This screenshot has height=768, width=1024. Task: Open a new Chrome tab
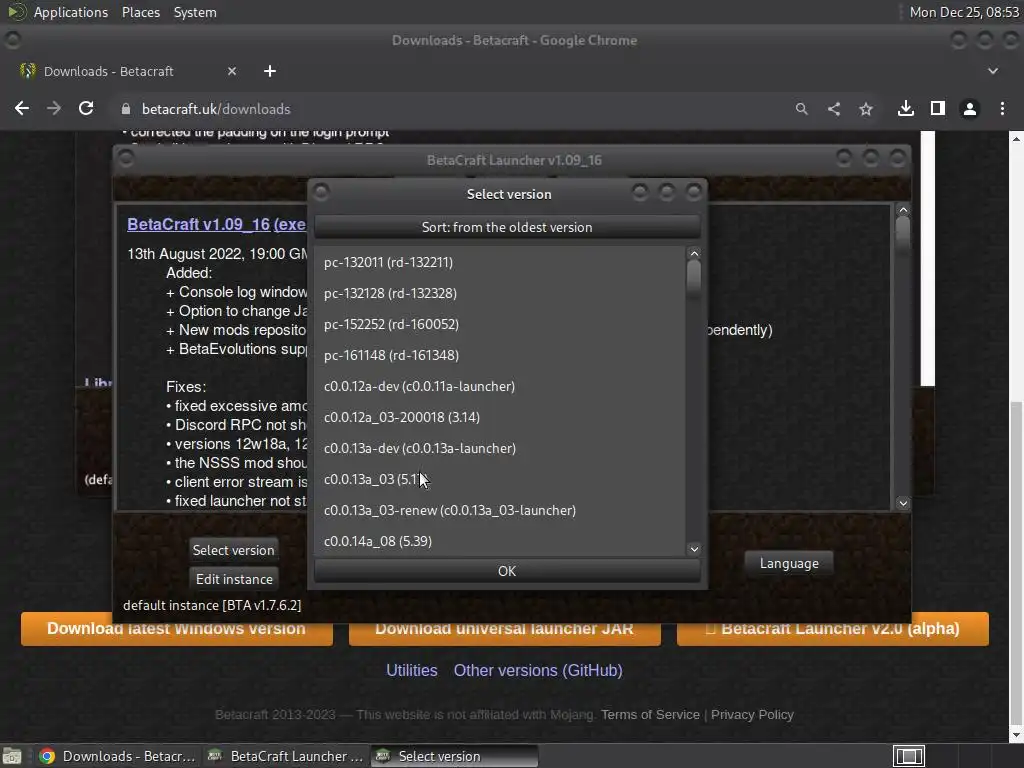pos(270,71)
